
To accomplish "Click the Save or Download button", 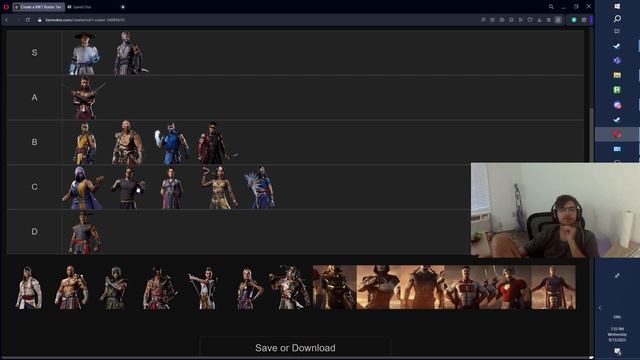I will [295, 348].
